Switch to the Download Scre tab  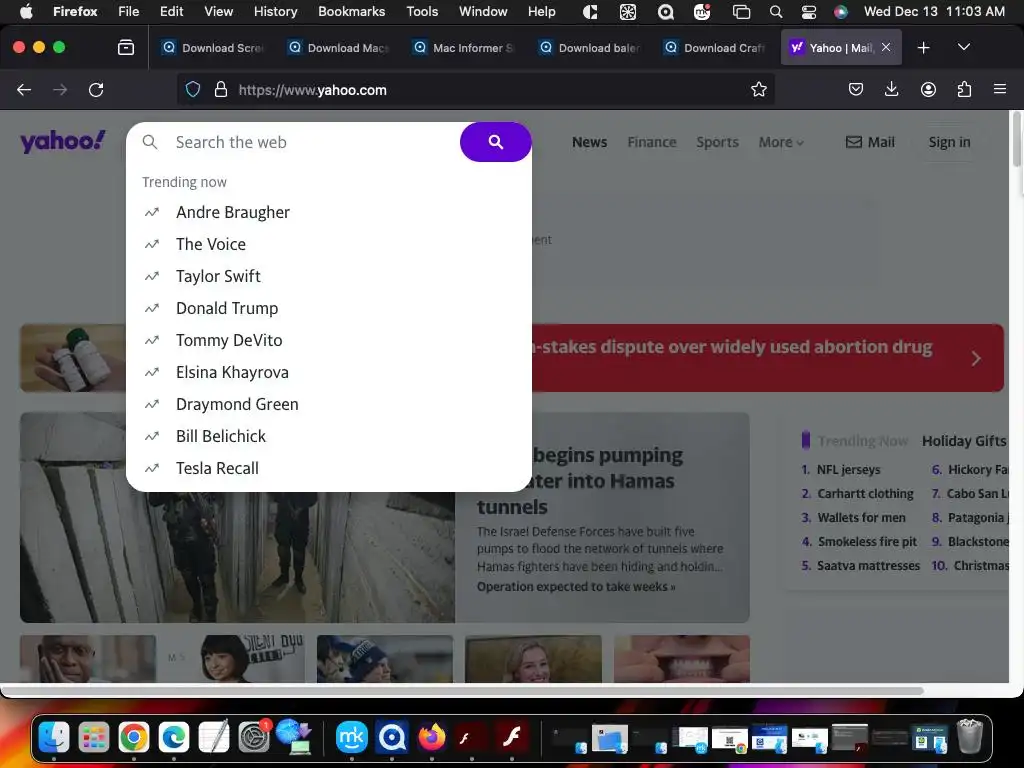[x=214, y=48]
